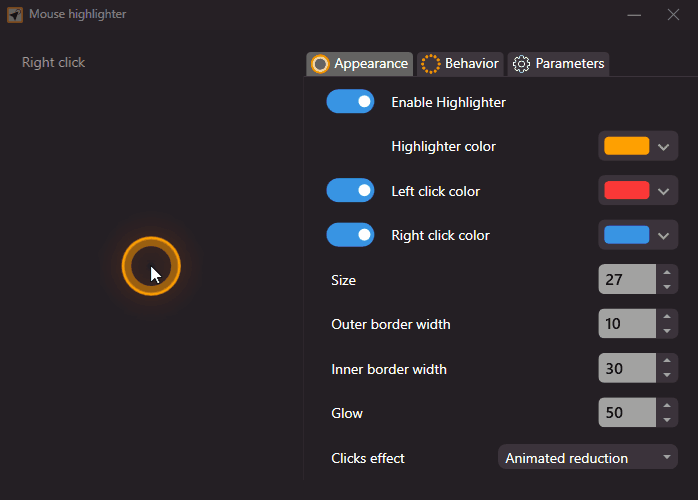Disable the Enable Highlighter toggle

click(x=350, y=102)
